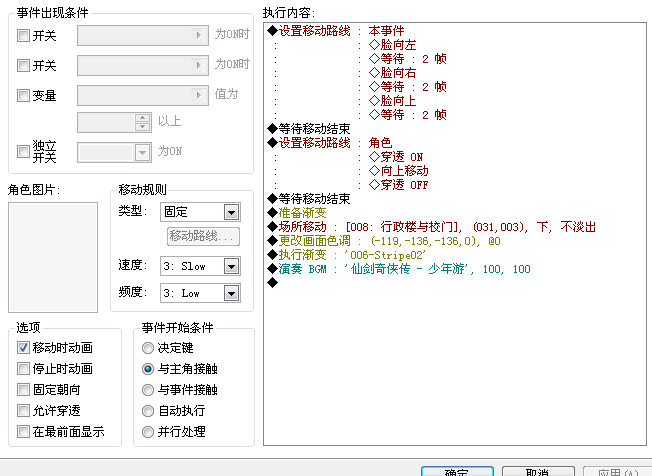652x476 pixels.
Task: Click the variable value input field
Action: [106, 122]
